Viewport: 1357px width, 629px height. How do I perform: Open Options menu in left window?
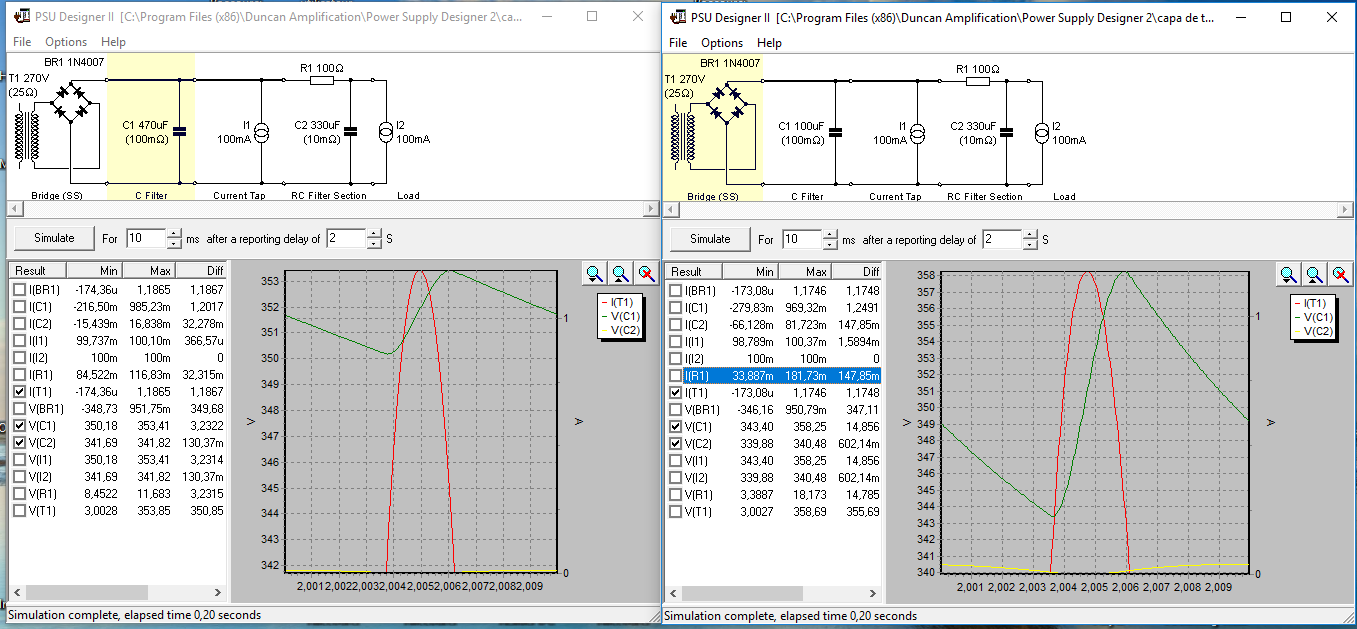(66, 42)
